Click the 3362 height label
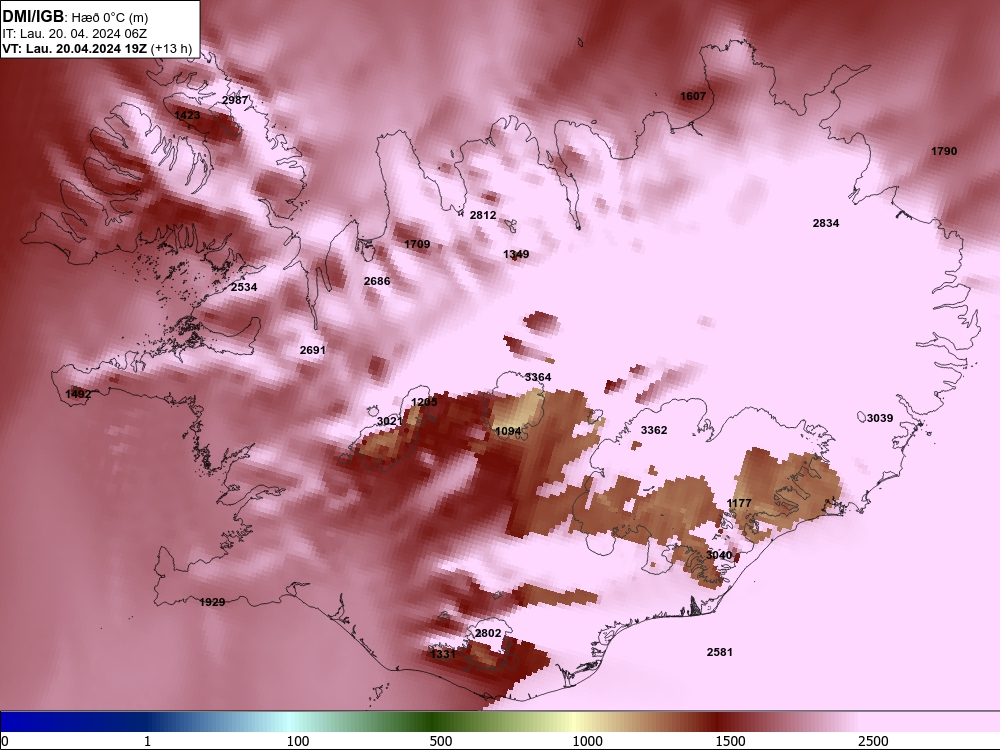 (x=654, y=430)
